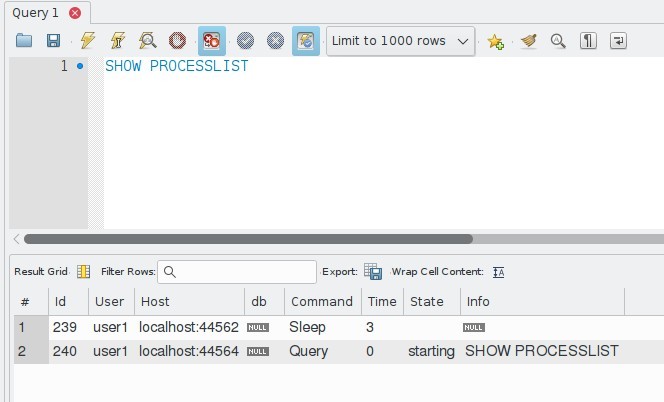
Task: Select the Time cell showing 3
Action: click(382, 327)
